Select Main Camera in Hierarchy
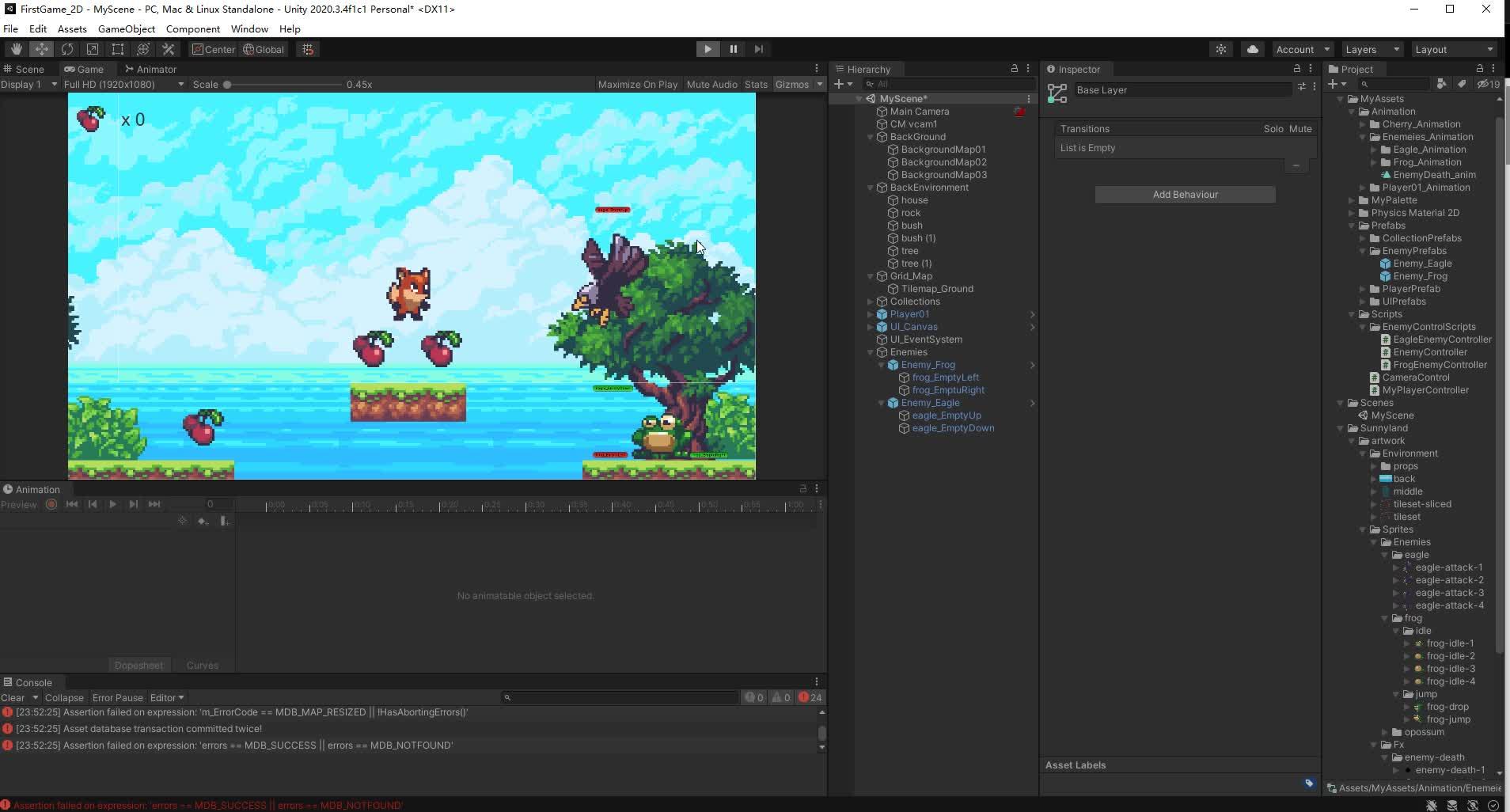Image resolution: width=1510 pixels, height=812 pixels. click(919, 112)
